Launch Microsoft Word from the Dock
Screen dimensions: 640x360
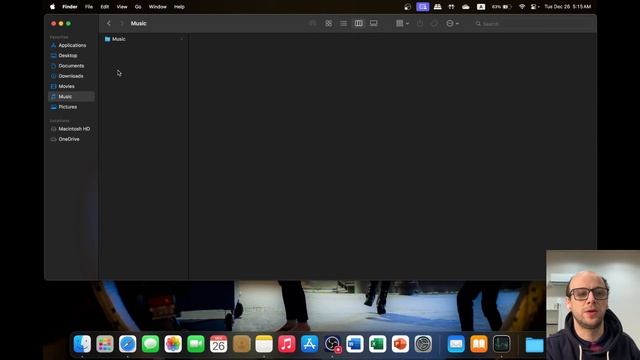tap(355, 344)
